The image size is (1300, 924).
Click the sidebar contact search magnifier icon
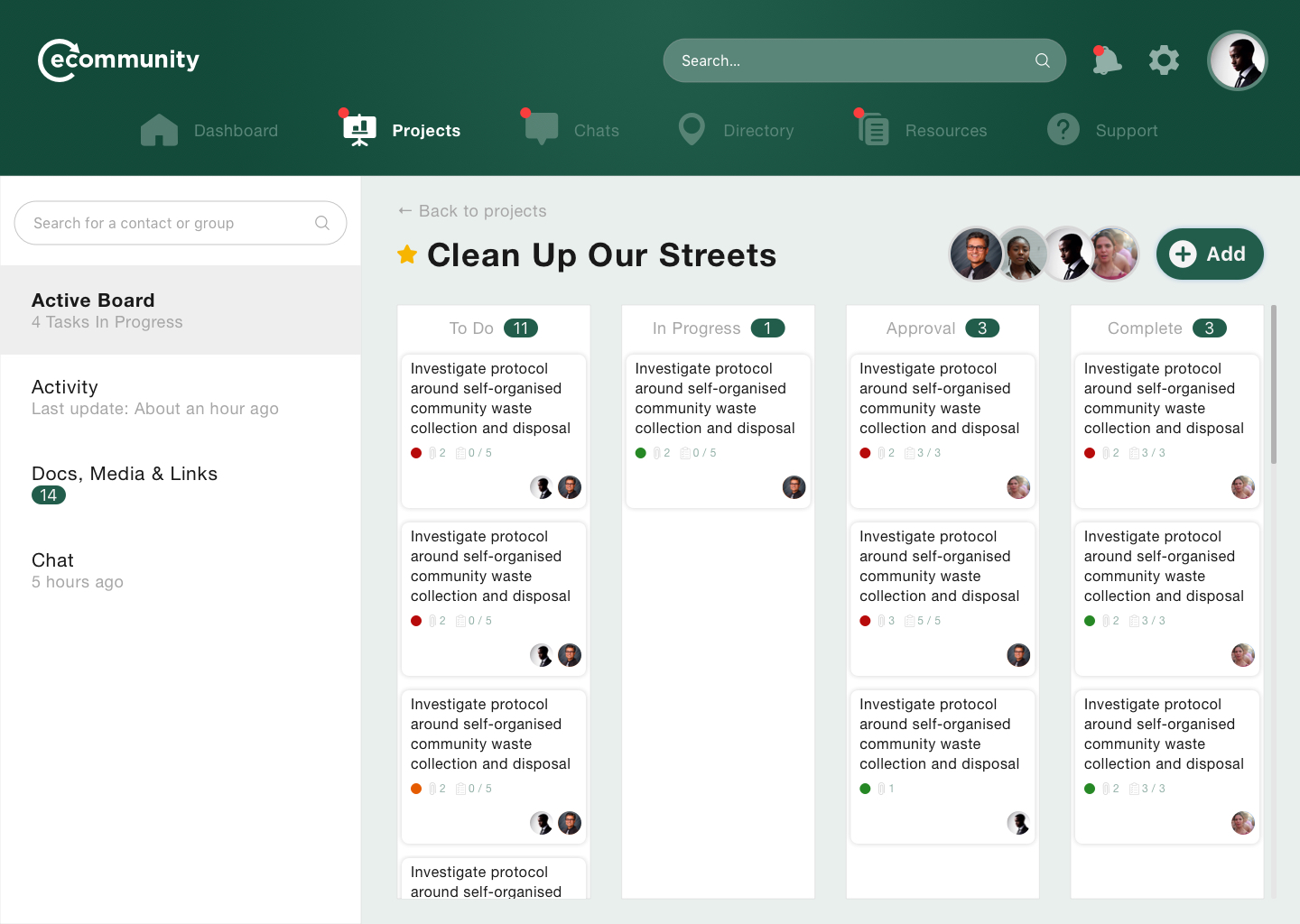(x=322, y=223)
